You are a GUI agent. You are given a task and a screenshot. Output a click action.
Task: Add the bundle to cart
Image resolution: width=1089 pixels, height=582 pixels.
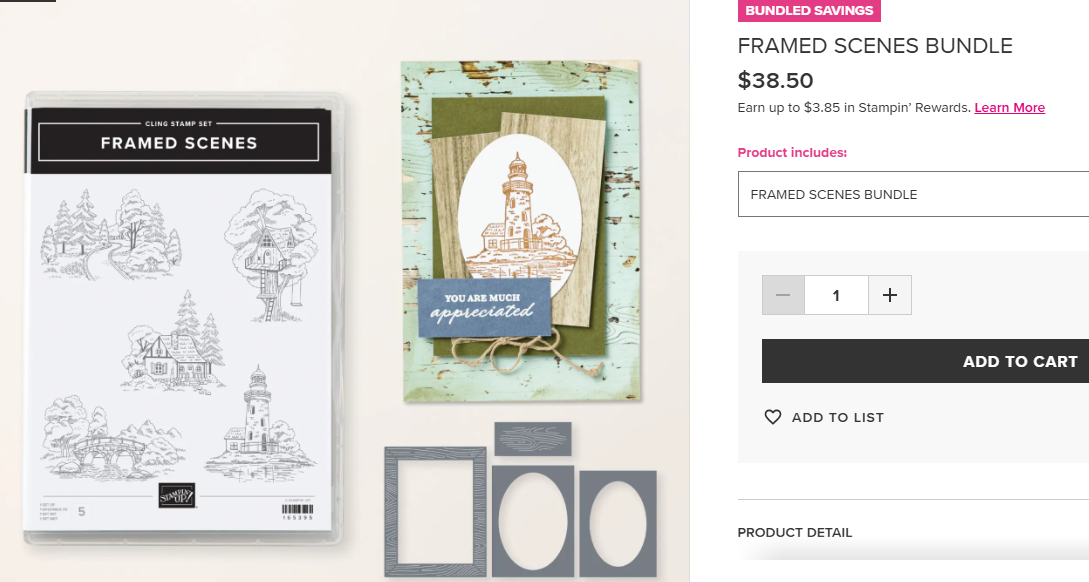[925, 361]
